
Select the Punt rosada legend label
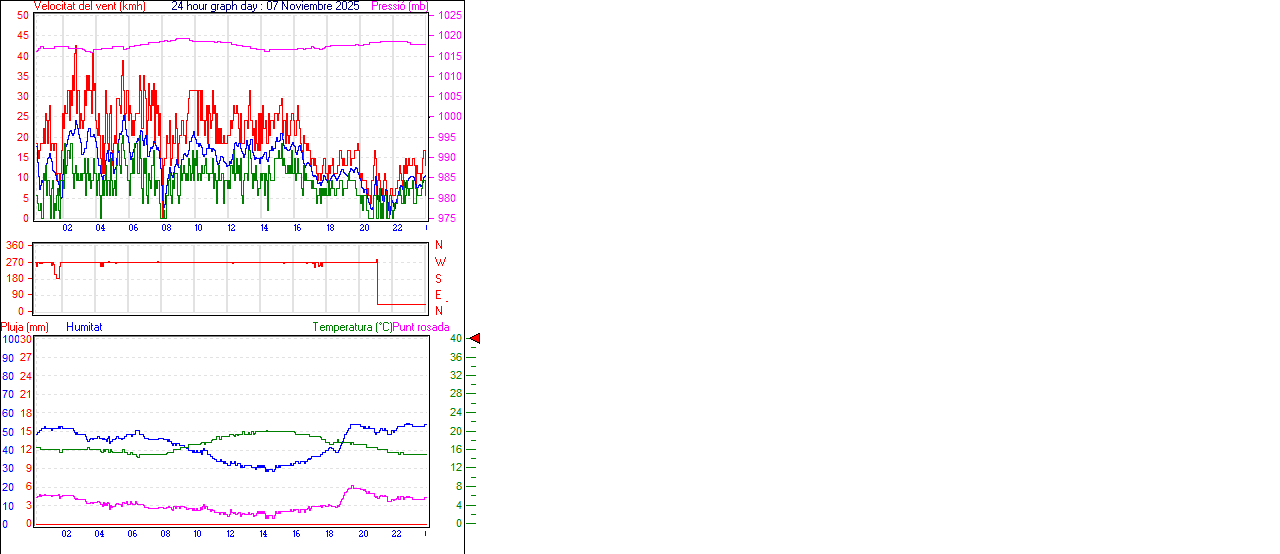421,327
